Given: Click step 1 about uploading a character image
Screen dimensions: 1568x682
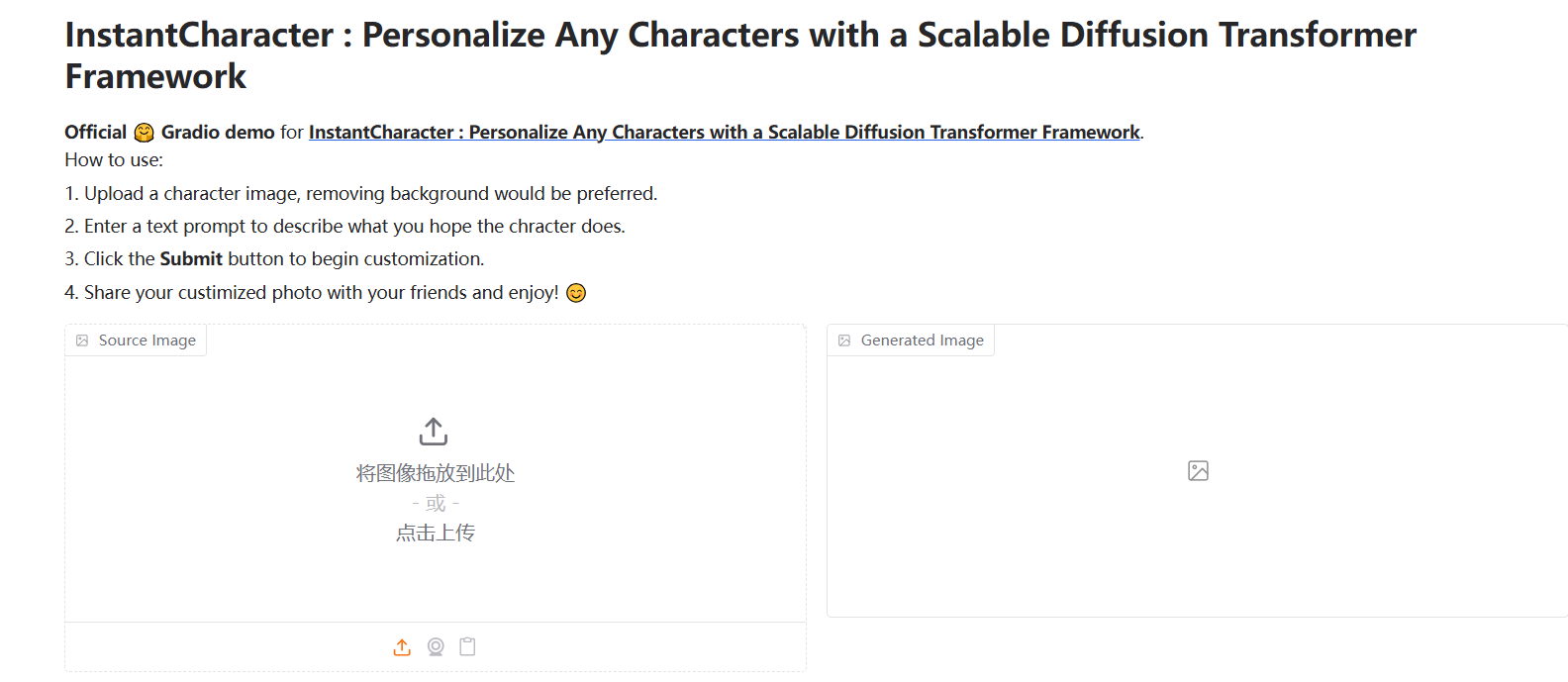Looking at the screenshot, I should point(360,194).
